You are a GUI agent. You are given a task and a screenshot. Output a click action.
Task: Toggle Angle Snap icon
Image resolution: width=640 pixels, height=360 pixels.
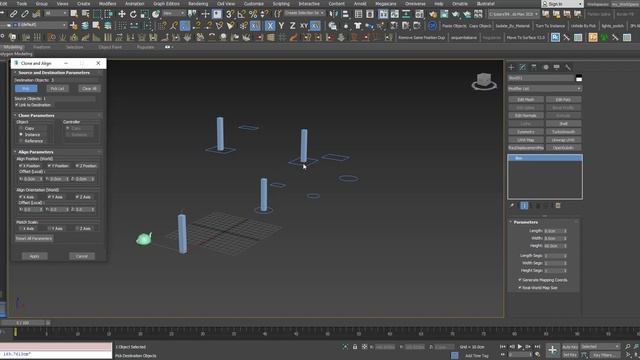[x=242, y=14]
